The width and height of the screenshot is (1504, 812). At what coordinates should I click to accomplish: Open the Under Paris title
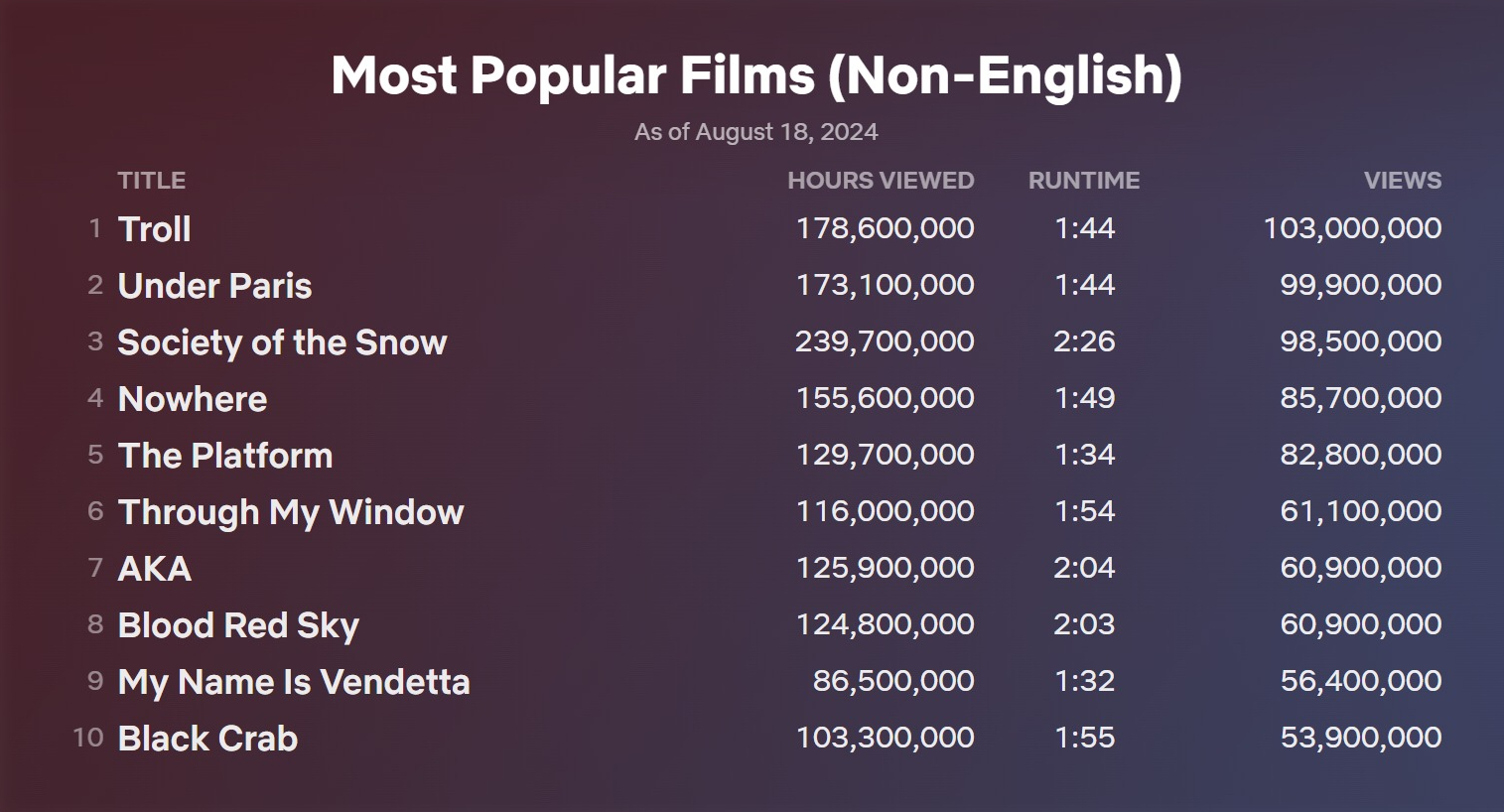pyautogui.click(x=214, y=286)
